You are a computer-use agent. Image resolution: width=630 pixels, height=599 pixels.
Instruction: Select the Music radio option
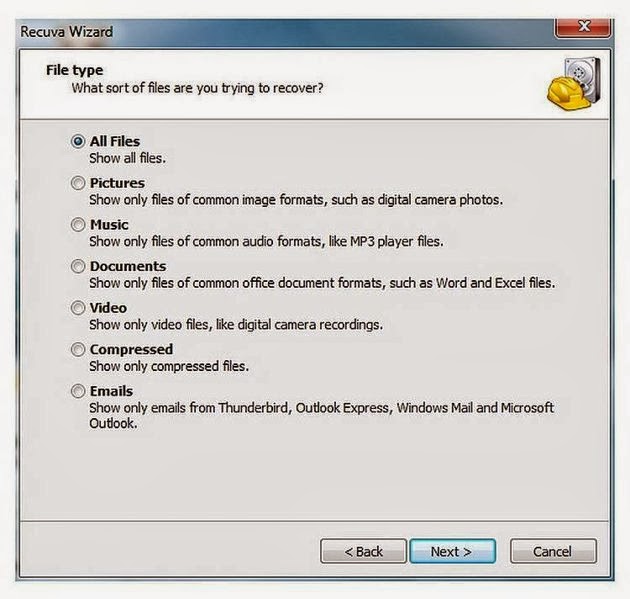pos(78,225)
